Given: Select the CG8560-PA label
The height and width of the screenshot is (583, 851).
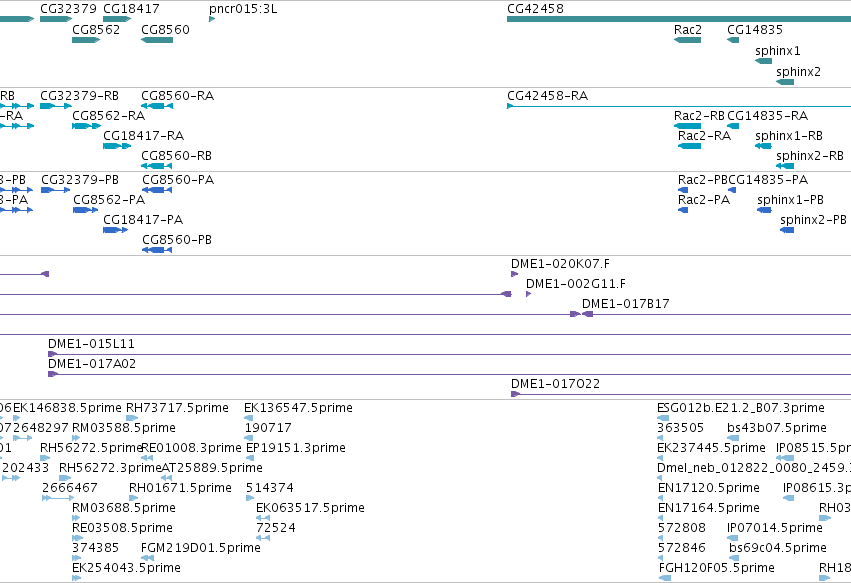Looking at the screenshot, I should coord(178,180).
